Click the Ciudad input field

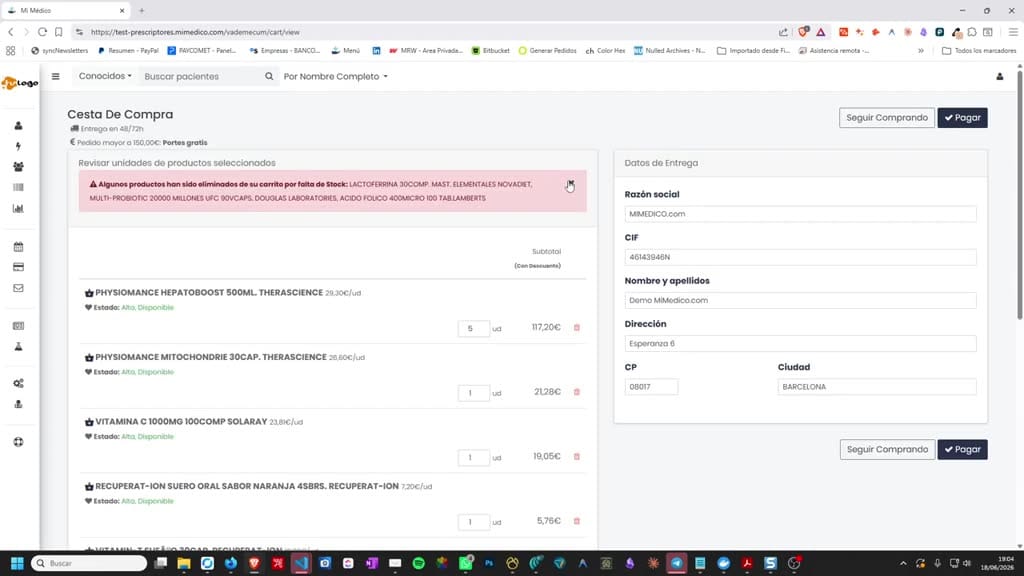click(x=877, y=387)
